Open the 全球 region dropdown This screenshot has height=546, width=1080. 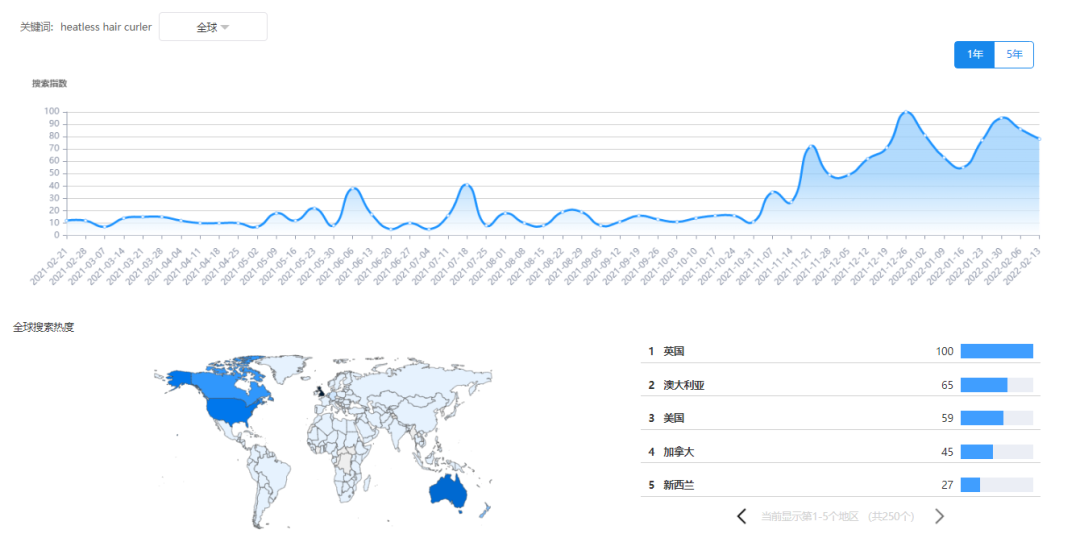(x=213, y=27)
